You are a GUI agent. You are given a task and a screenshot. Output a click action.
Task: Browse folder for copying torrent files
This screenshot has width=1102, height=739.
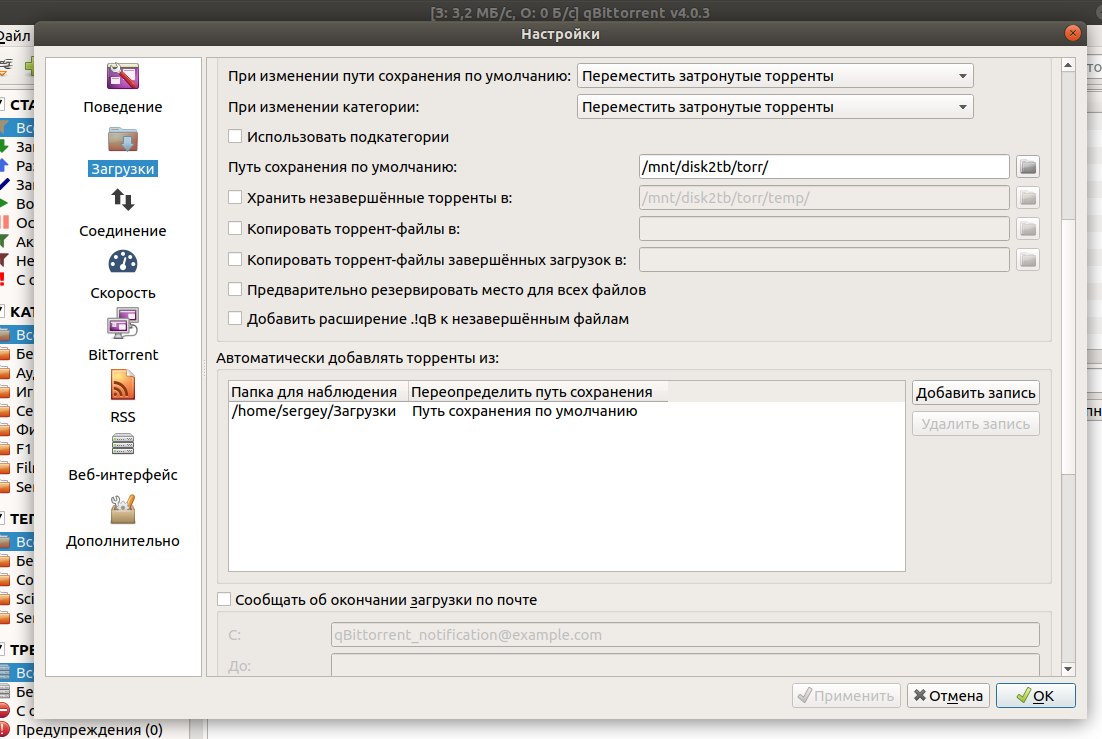pyautogui.click(x=1028, y=229)
